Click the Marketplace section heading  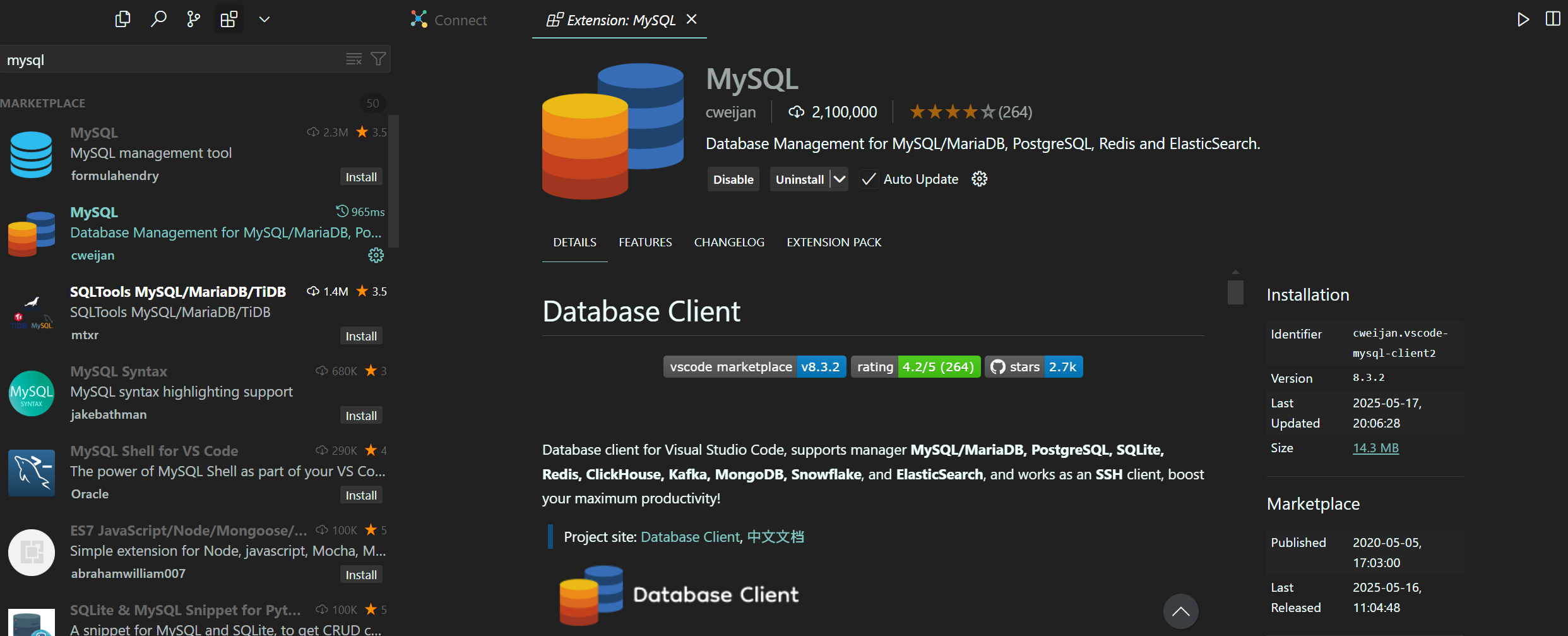pyautogui.click(x=1313, y=504)
